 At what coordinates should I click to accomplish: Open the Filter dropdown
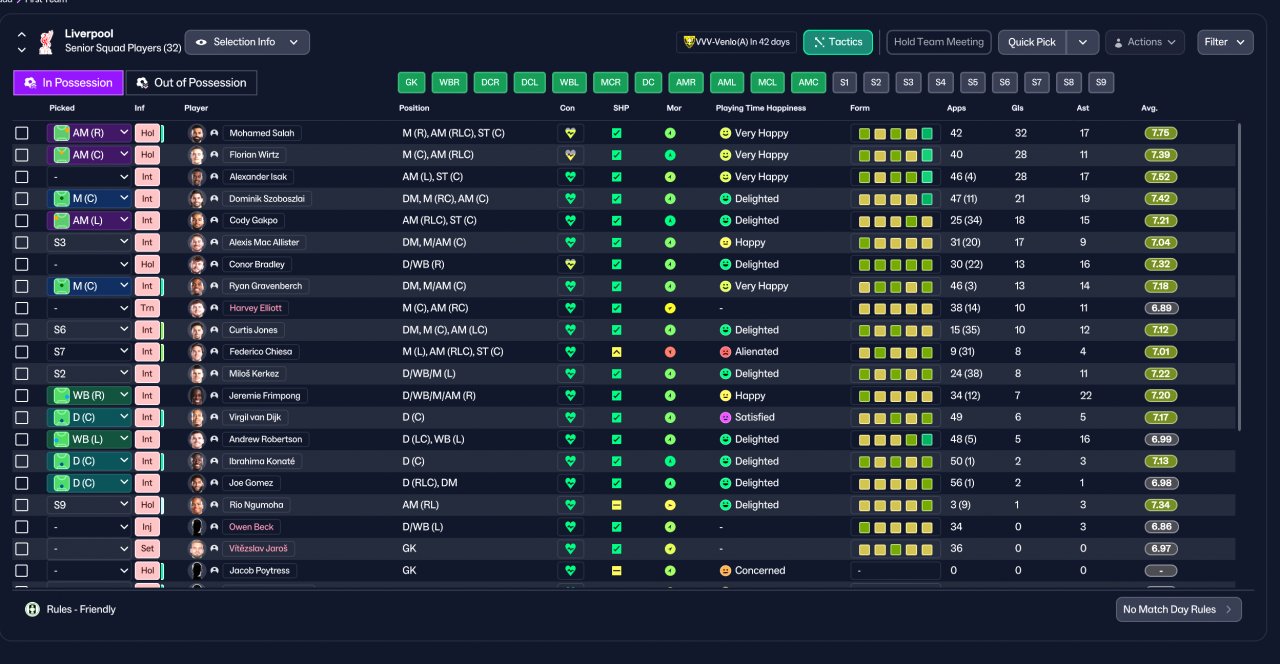pyautogui.click(x=1225, y=42)
